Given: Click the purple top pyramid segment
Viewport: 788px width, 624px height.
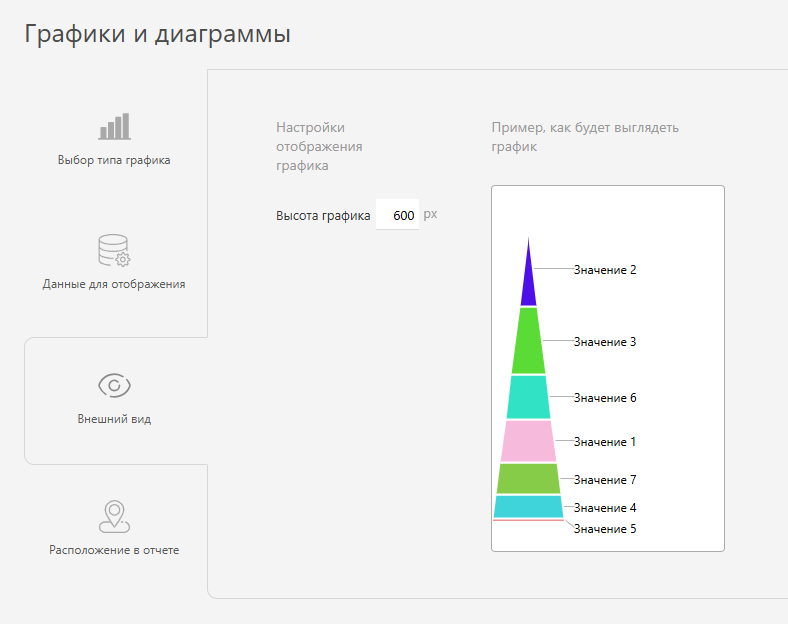Looking at the screenshot, I should pos(528,279).
